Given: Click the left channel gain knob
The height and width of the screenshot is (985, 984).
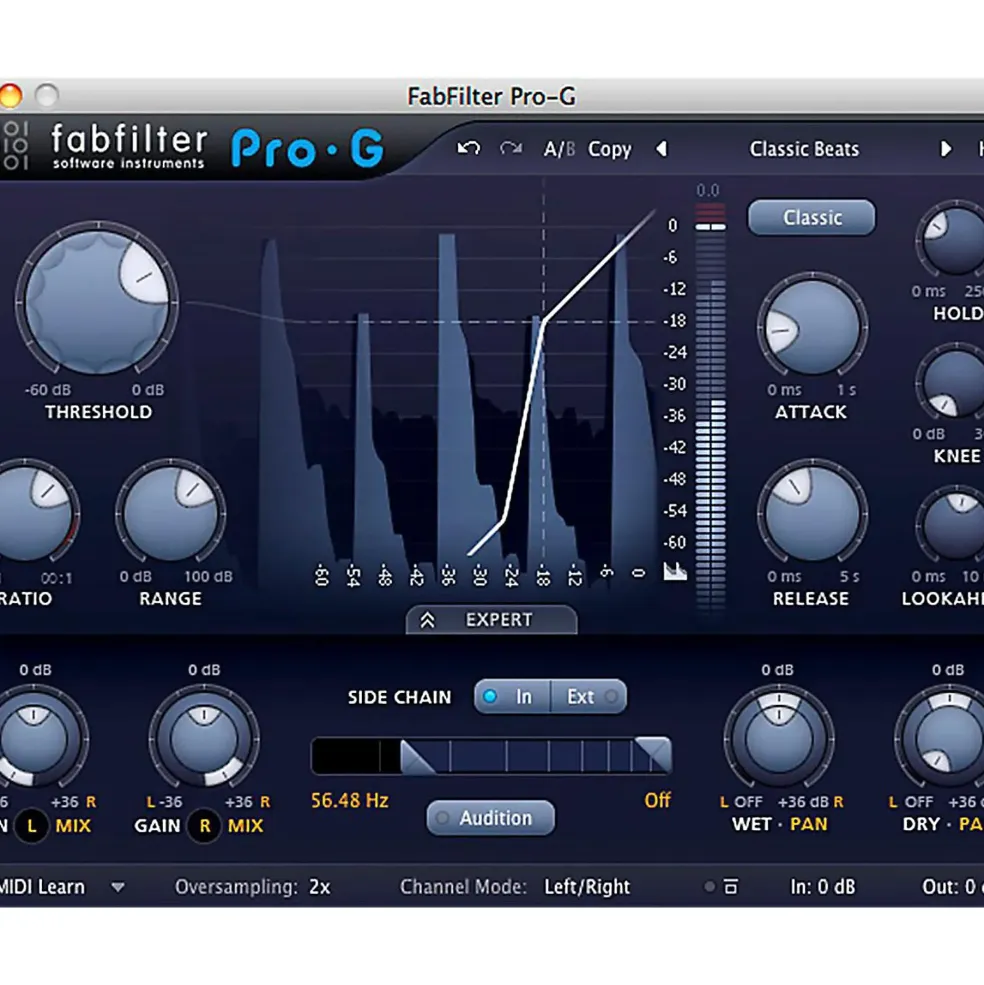Looking at the screenshot, I should click(33, 739).
